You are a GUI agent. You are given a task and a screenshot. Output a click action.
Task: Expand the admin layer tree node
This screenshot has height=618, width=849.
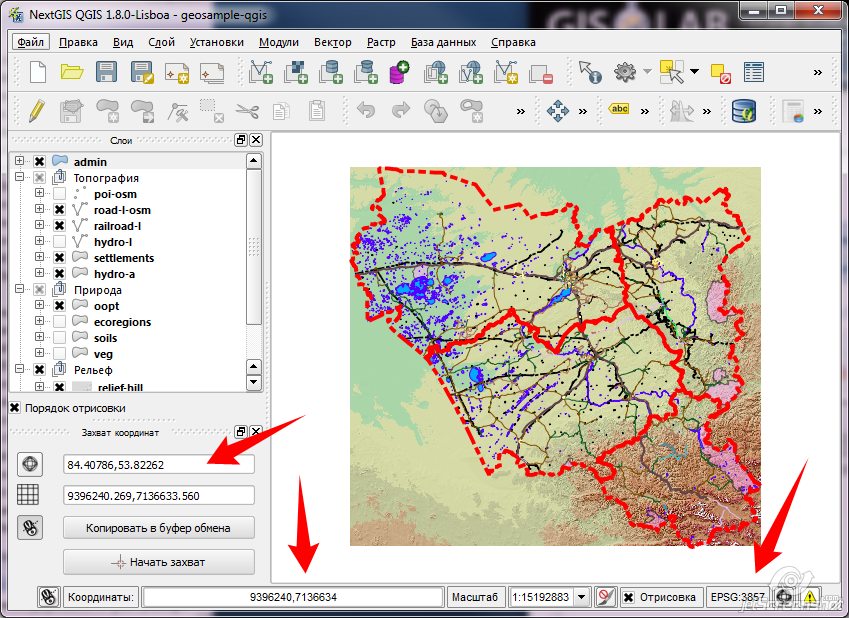[x=19, y=161]
